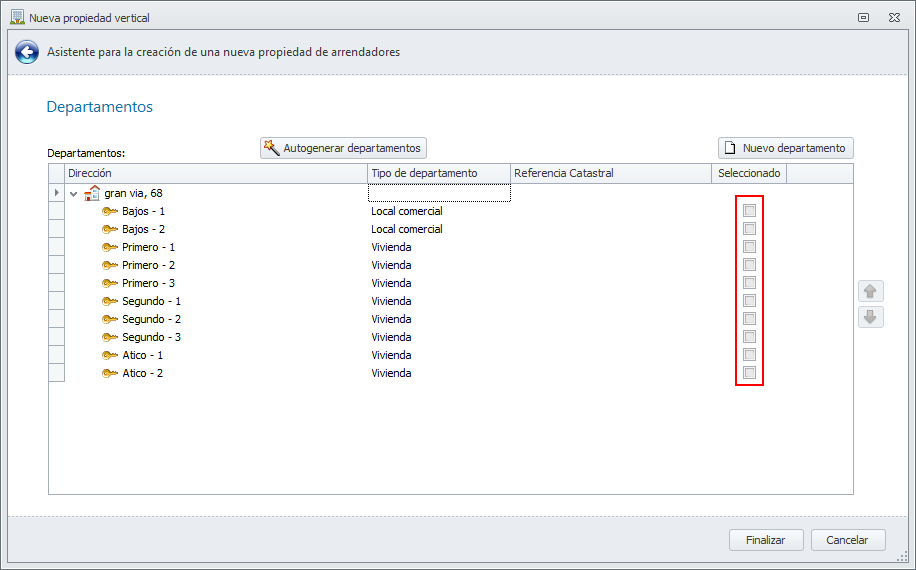Select the Segundo - 1 row

451,301
